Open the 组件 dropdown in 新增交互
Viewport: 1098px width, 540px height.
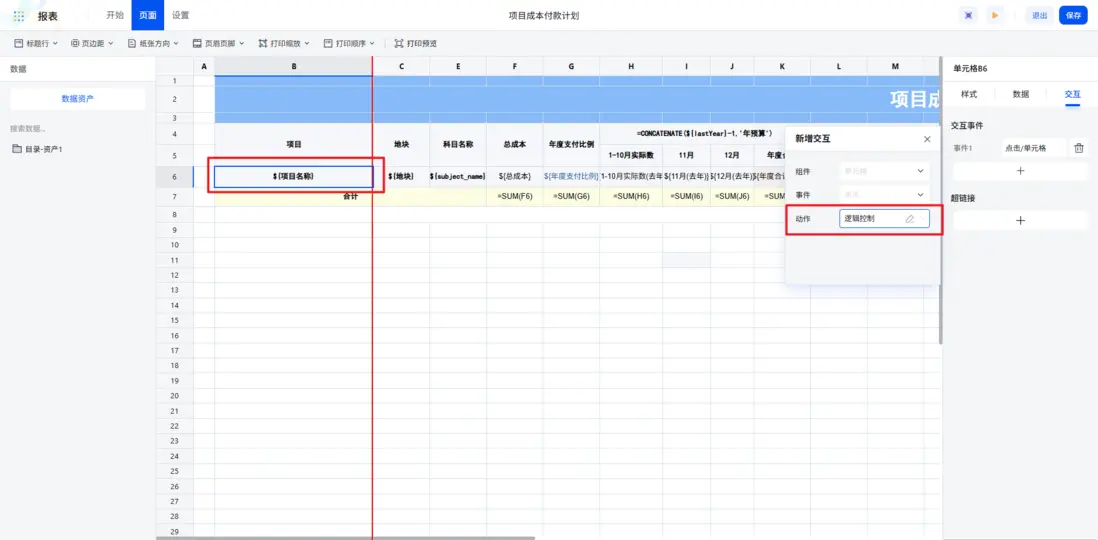coord(884,170)
